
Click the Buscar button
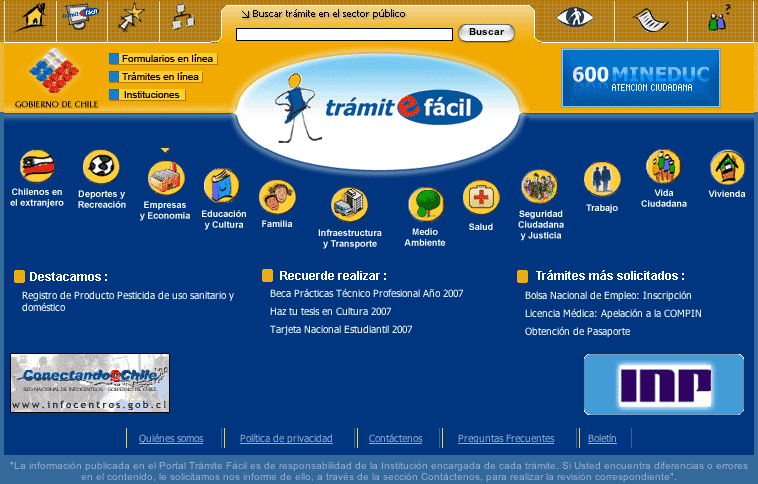pyautogui.click(x=486, y=32)
